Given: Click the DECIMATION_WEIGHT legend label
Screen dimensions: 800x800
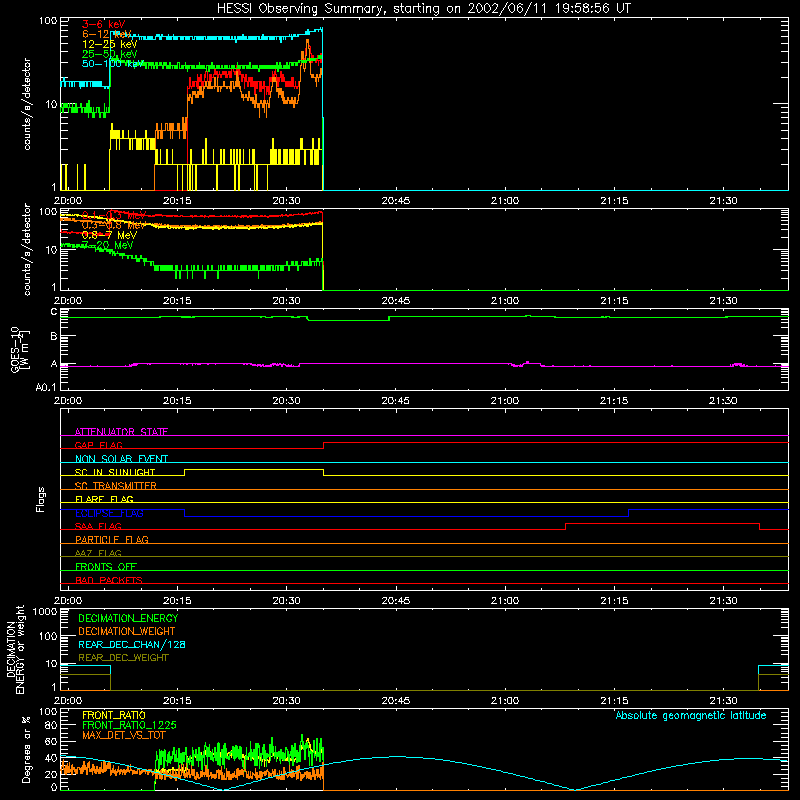Looking at the screenshot, I should [x=127, y=631].
